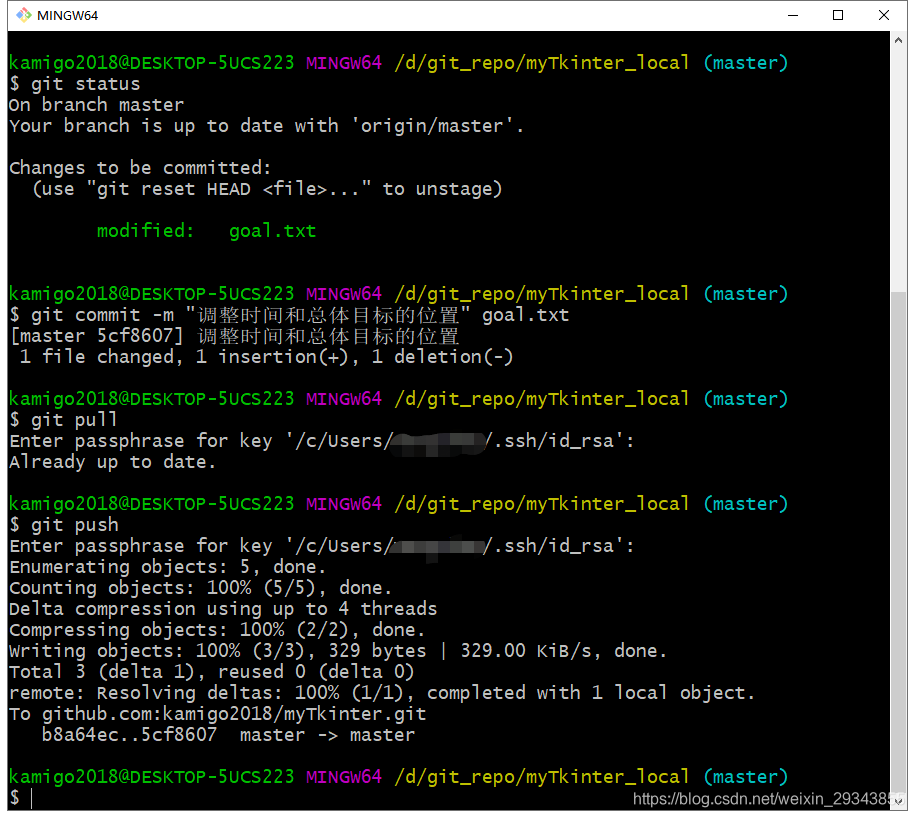Viewport: 915px width, 818px height.
Task: Click 'On branch master' output line
Action: click(x=96, y=105)
